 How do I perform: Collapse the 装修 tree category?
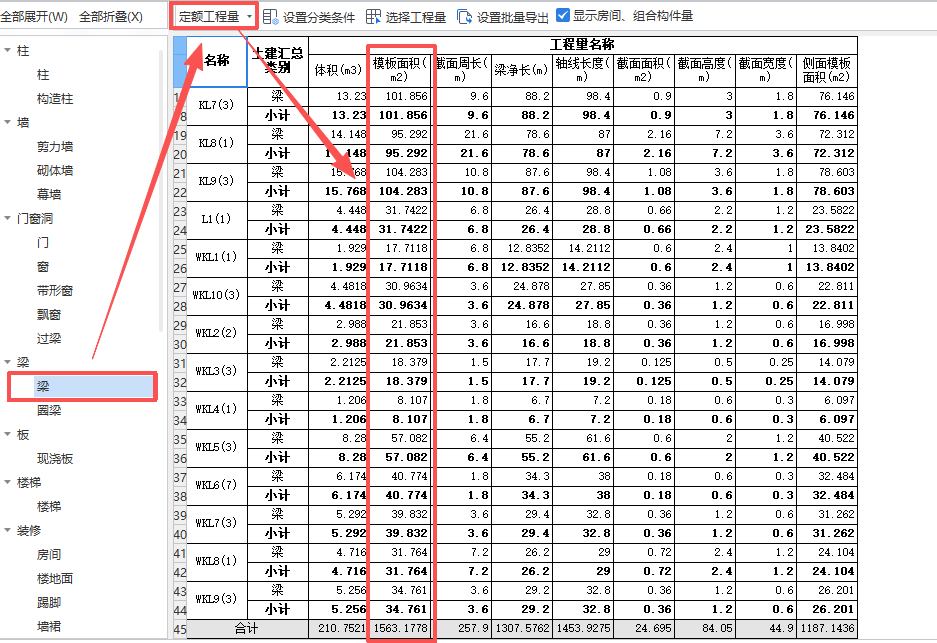click(x=8, y=530)
